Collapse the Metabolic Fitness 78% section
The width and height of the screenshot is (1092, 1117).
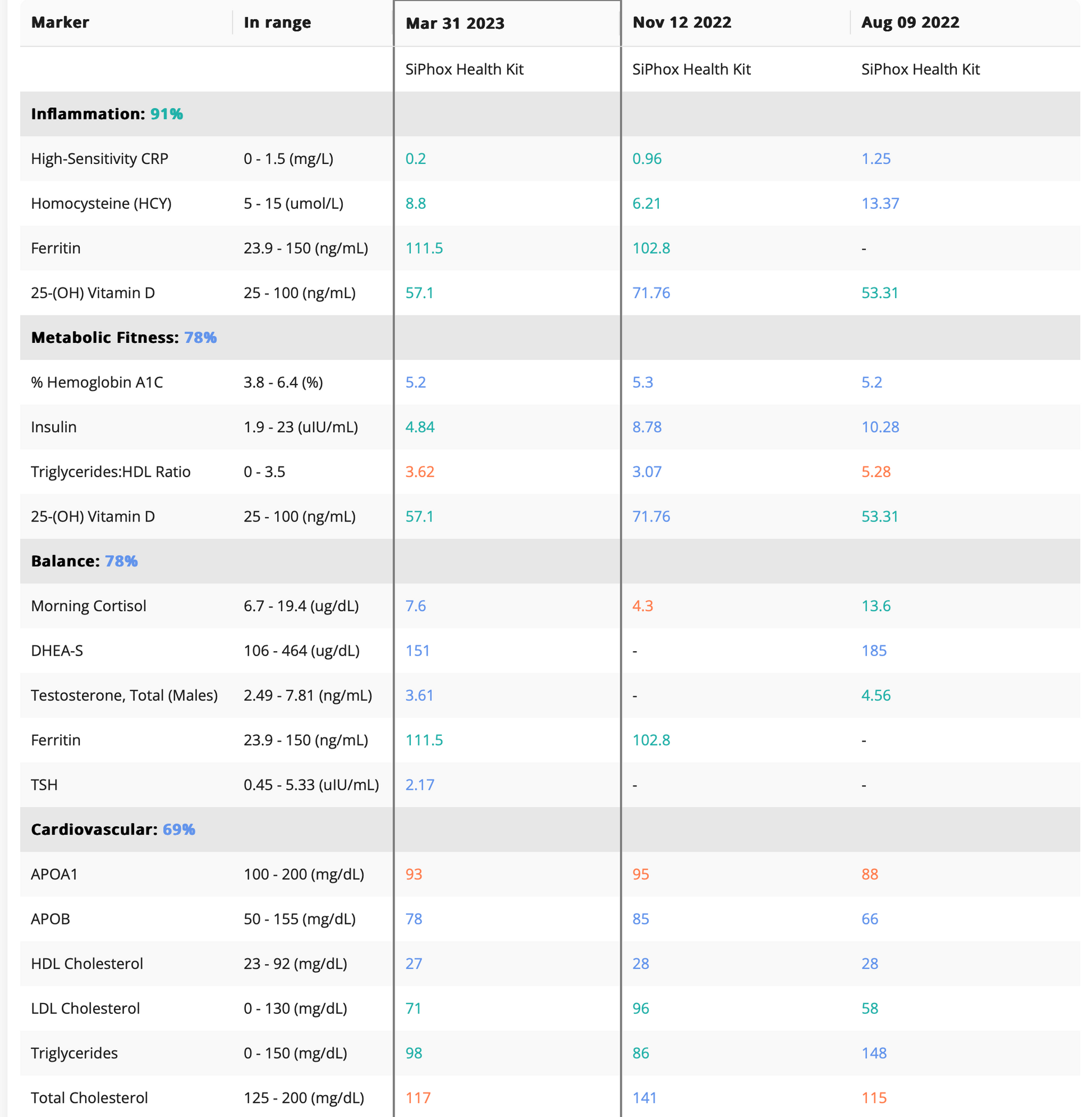point(123,337)
